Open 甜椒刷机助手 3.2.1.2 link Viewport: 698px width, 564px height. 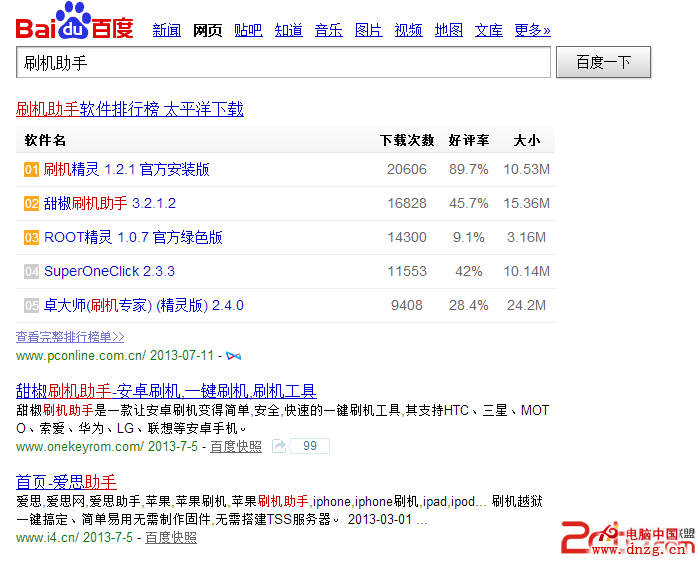(x=110, y=203)
